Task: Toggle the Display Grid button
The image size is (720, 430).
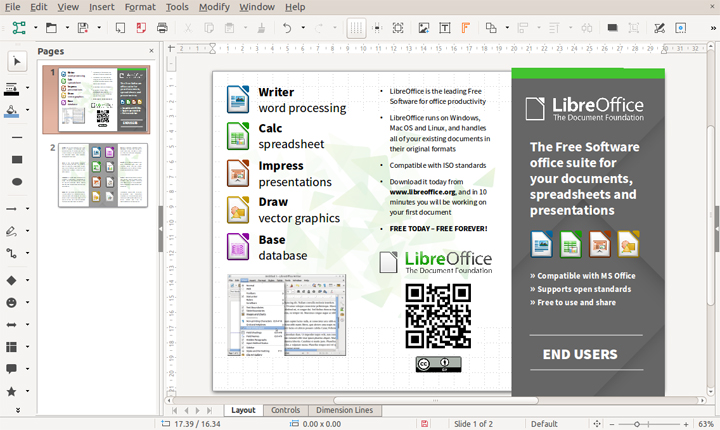Action: [x=356, y=28]
